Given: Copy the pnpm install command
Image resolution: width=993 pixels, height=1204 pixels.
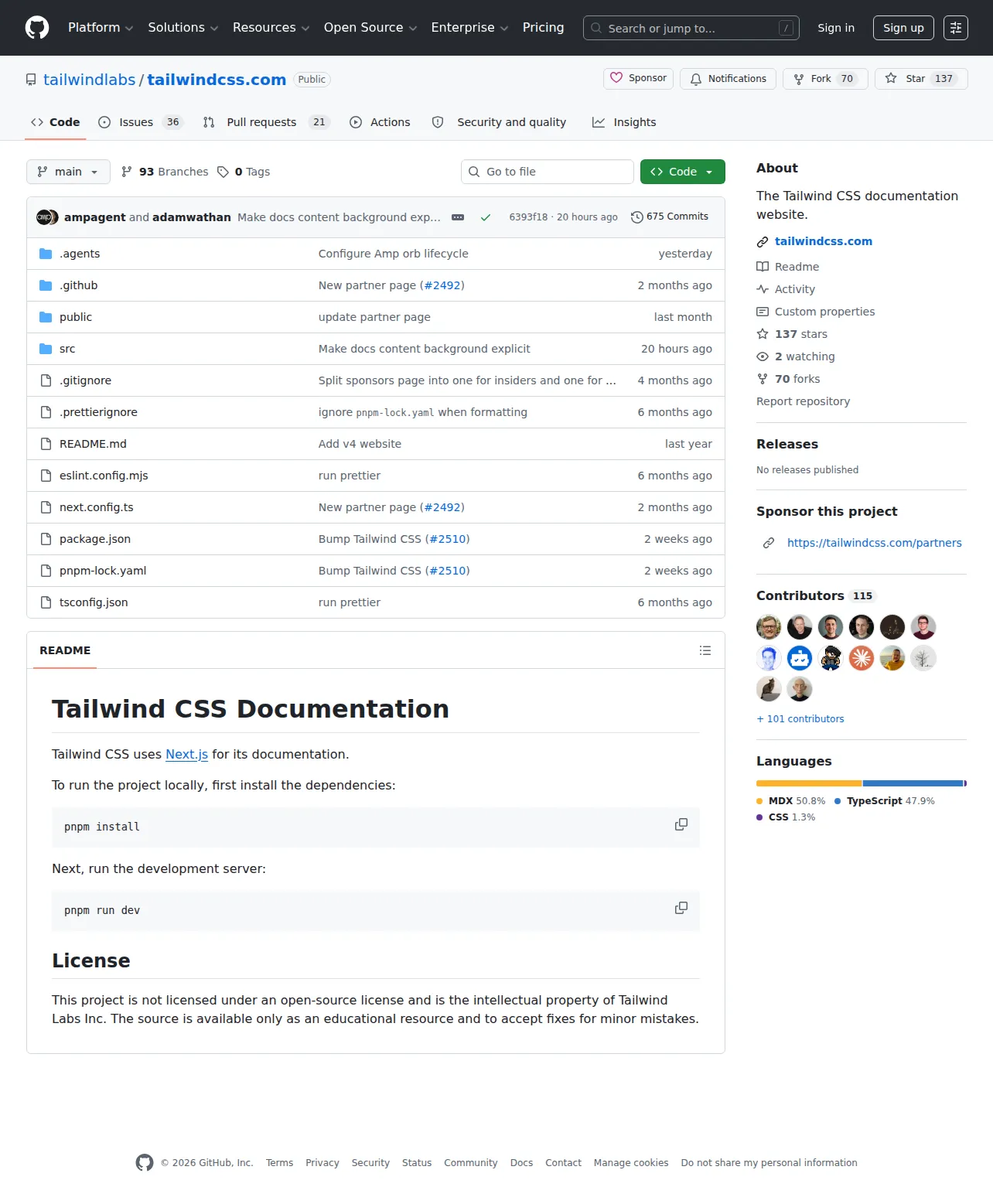Looking at the screenshot, I should click(681, 824).
